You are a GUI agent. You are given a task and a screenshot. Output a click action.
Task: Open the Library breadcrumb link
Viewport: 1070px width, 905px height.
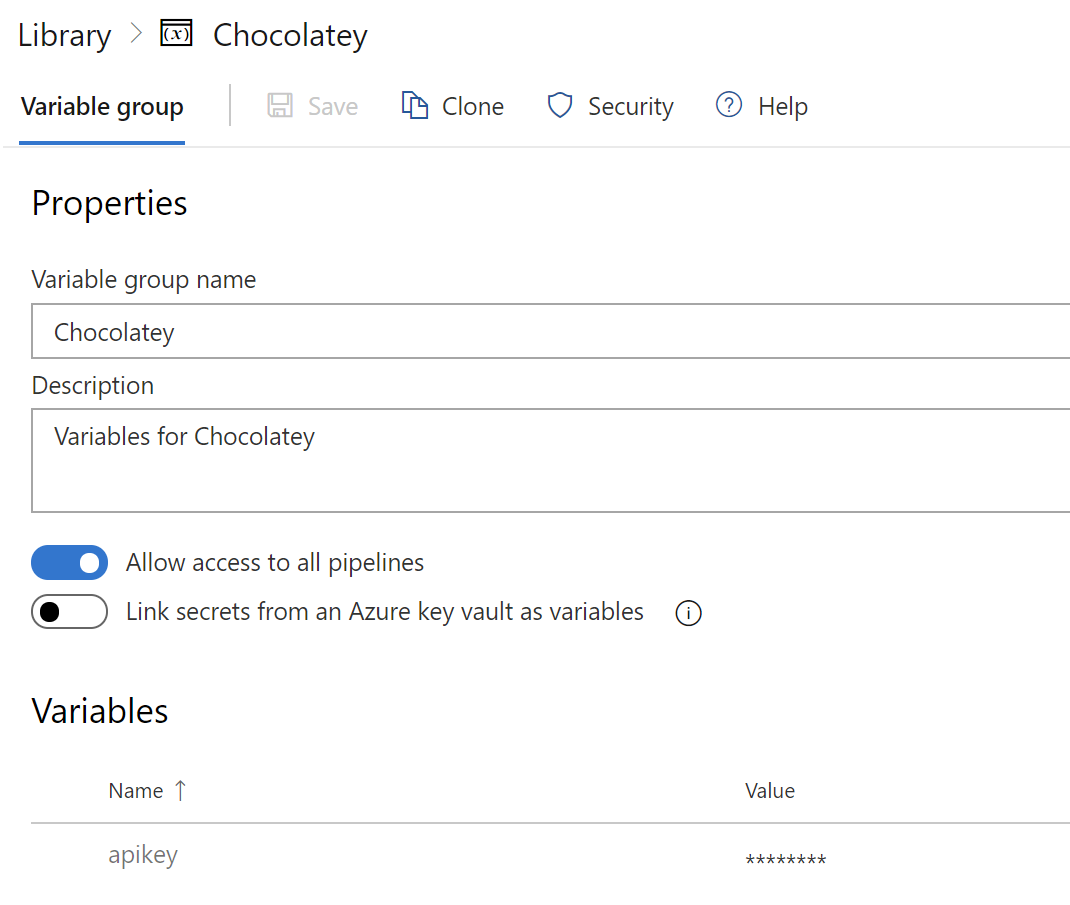click(64, 35)
